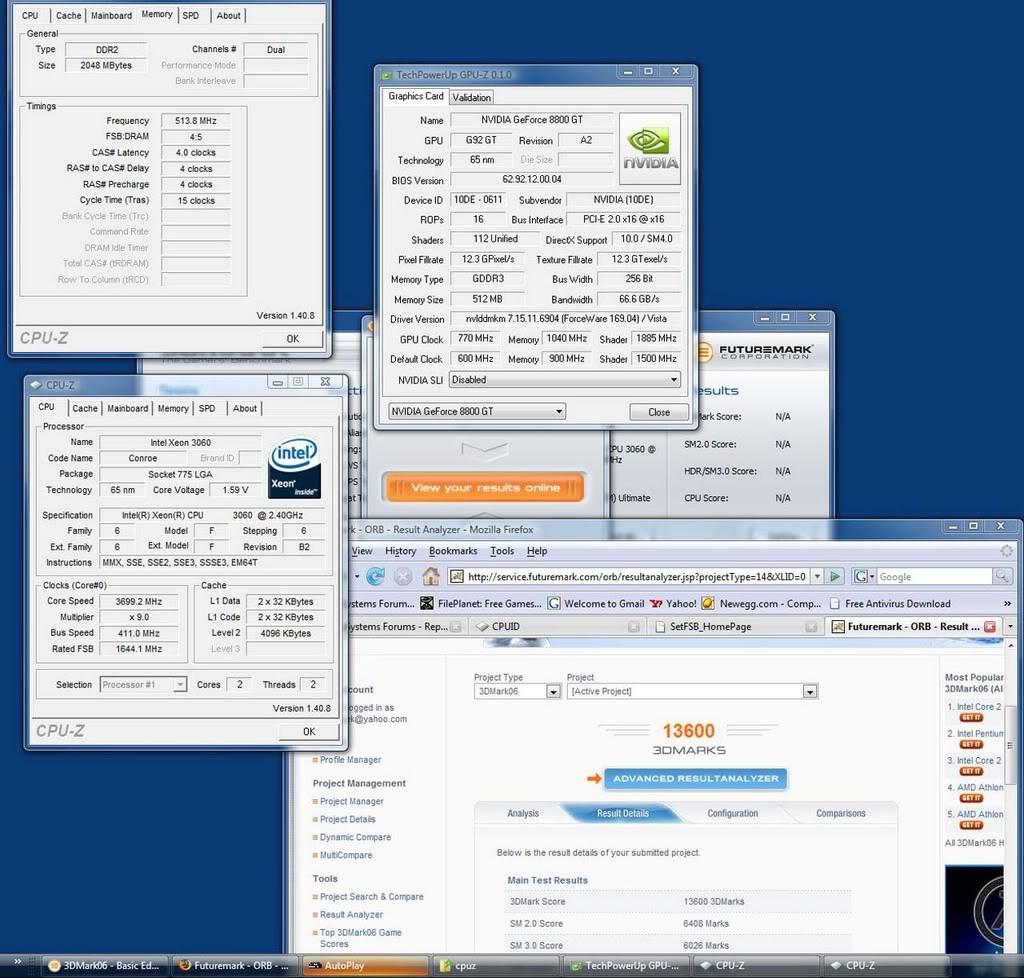This screenshot has width=1024, height=978.
Task: Click Close button in GPU-Z
Action: [658, 412]
